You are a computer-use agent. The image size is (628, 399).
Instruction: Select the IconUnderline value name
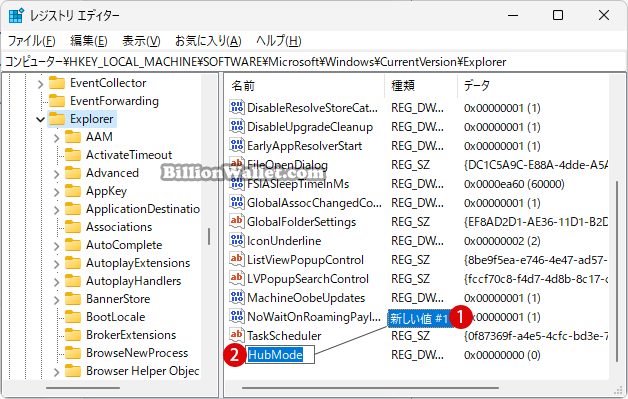pos(284,241)
